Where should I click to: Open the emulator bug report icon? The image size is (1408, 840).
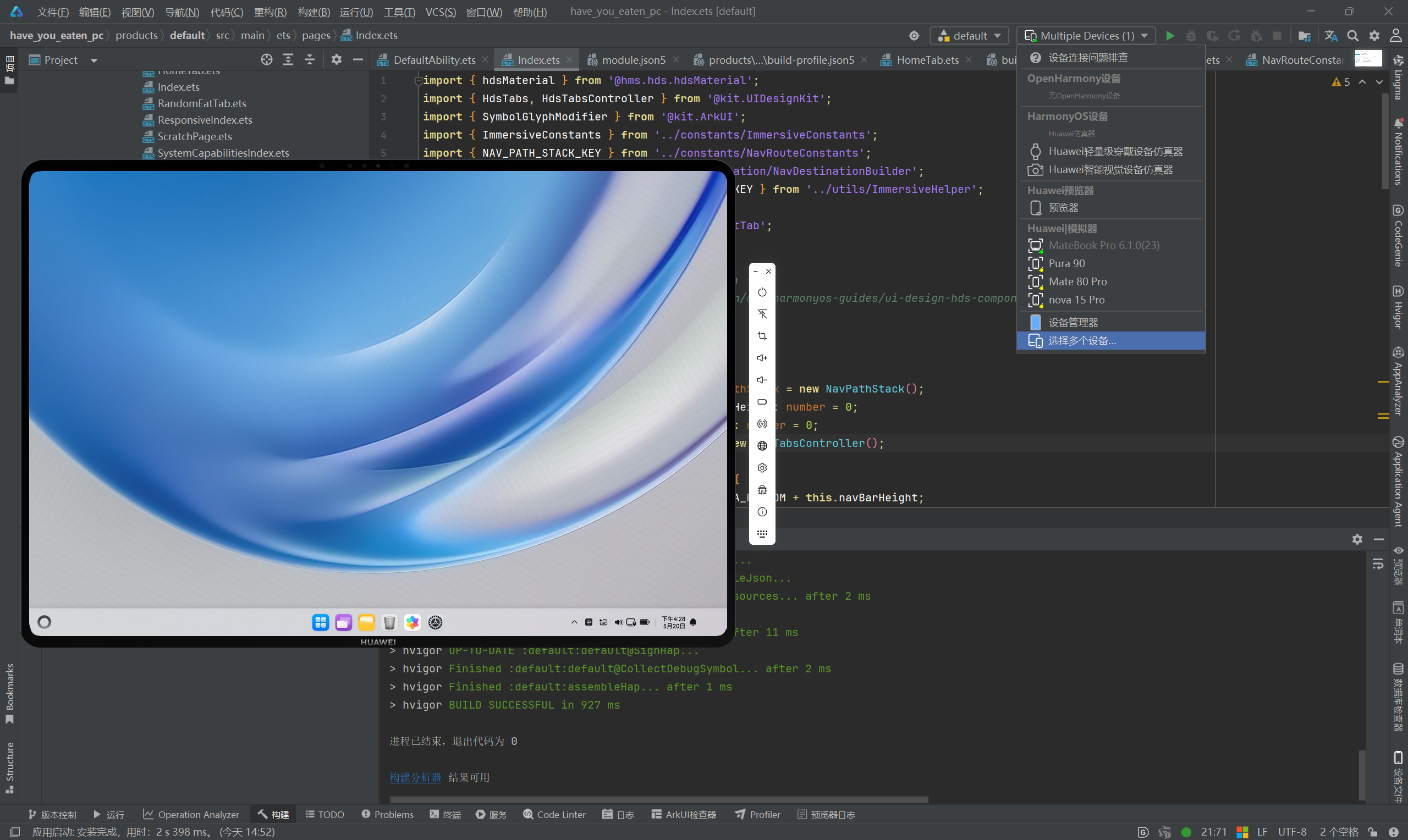762,490
